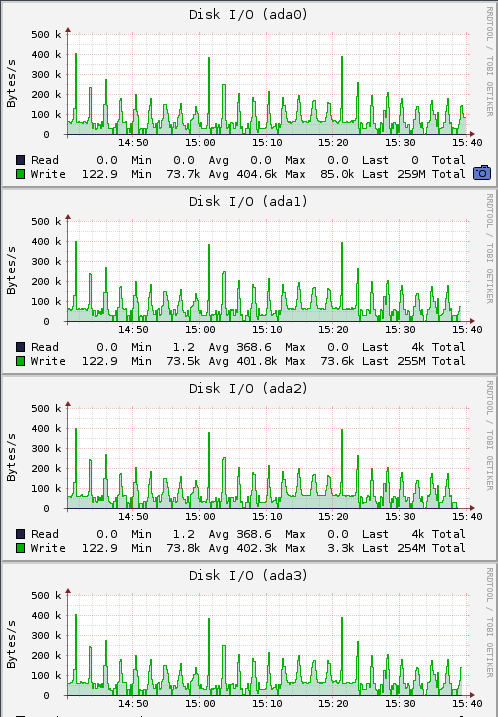498x717 pixels.
Task: Open the Disk I/O (ada2) graph plot
Action: (x=268, y=458)
